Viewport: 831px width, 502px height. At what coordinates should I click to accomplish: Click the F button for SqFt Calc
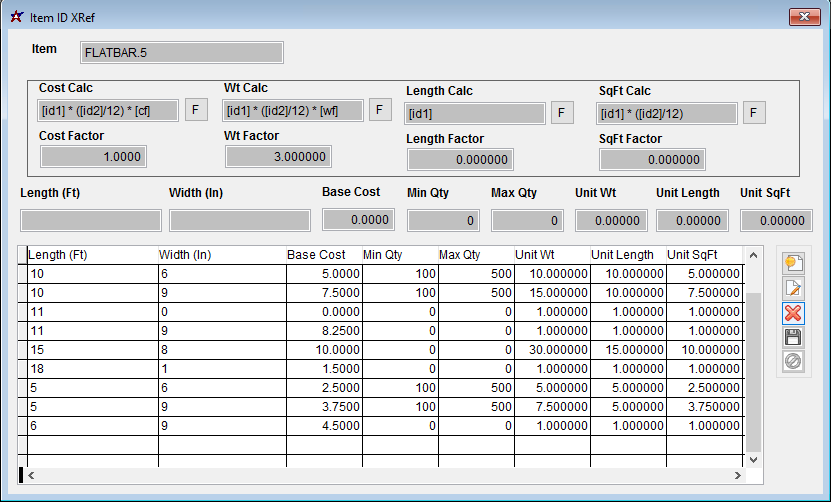[x=754, y=112]
